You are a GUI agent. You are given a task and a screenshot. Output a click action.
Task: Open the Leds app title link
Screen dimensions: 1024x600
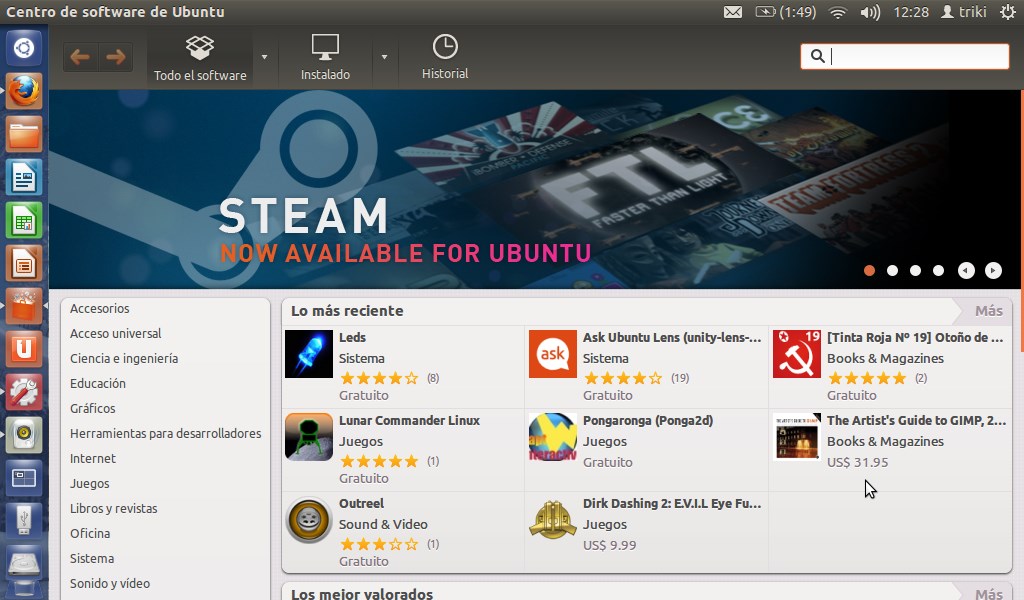[352, 338]
